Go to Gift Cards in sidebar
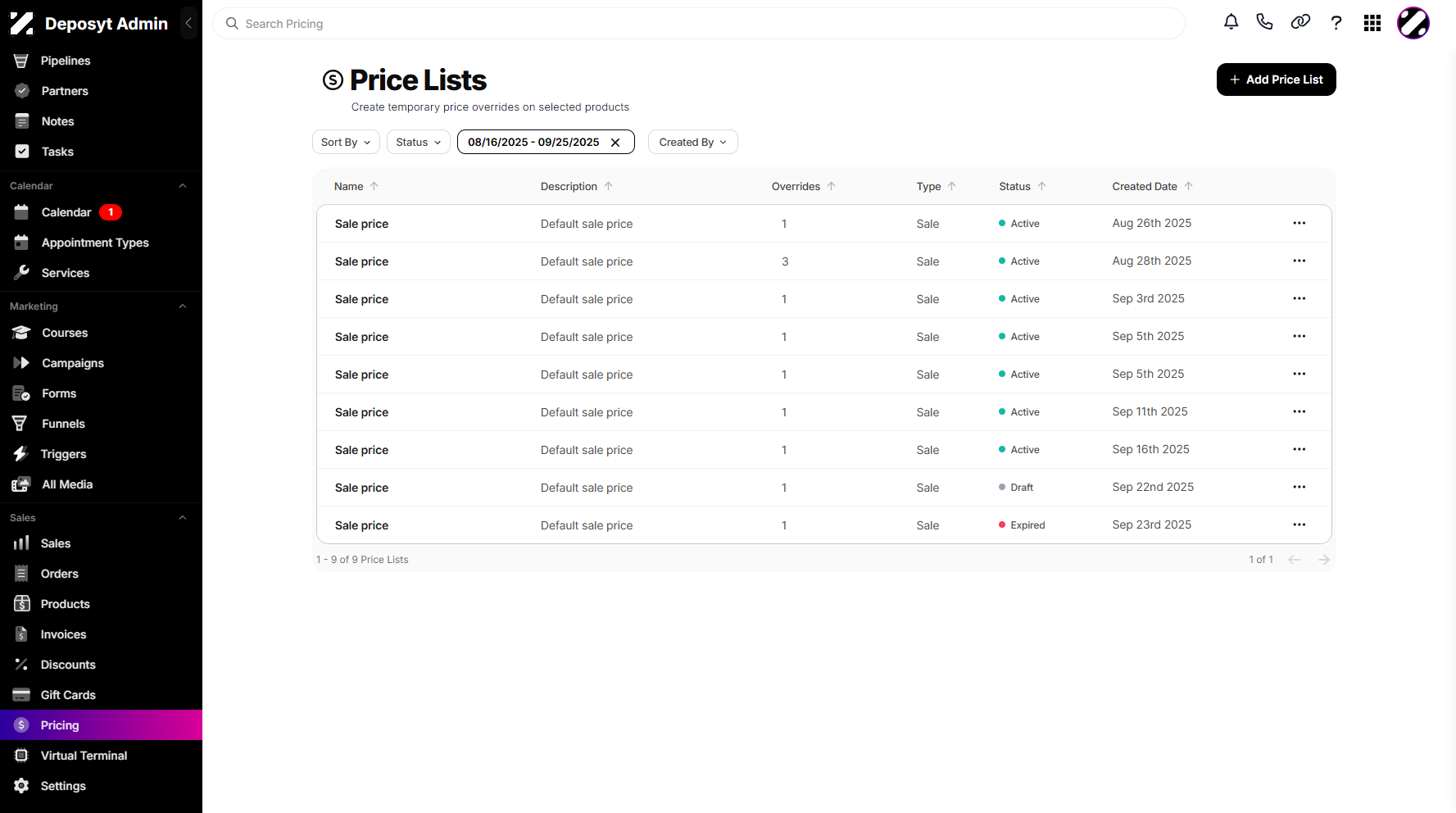The height and width of the screenshot is (813, 1456). (x=101, y=695)
